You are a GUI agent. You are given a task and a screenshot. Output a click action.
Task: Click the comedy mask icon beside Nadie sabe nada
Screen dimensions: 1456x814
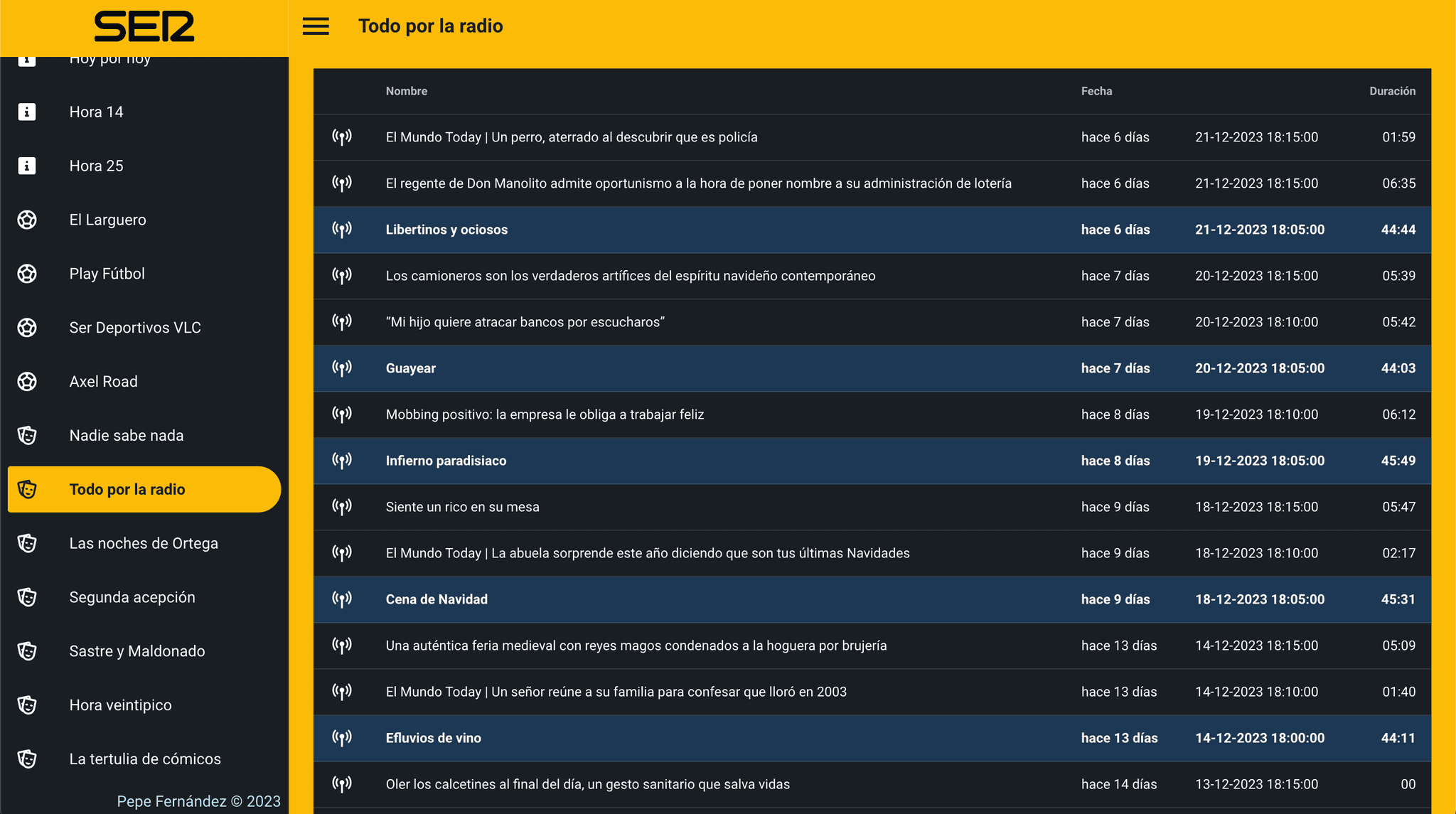(27, 435)
